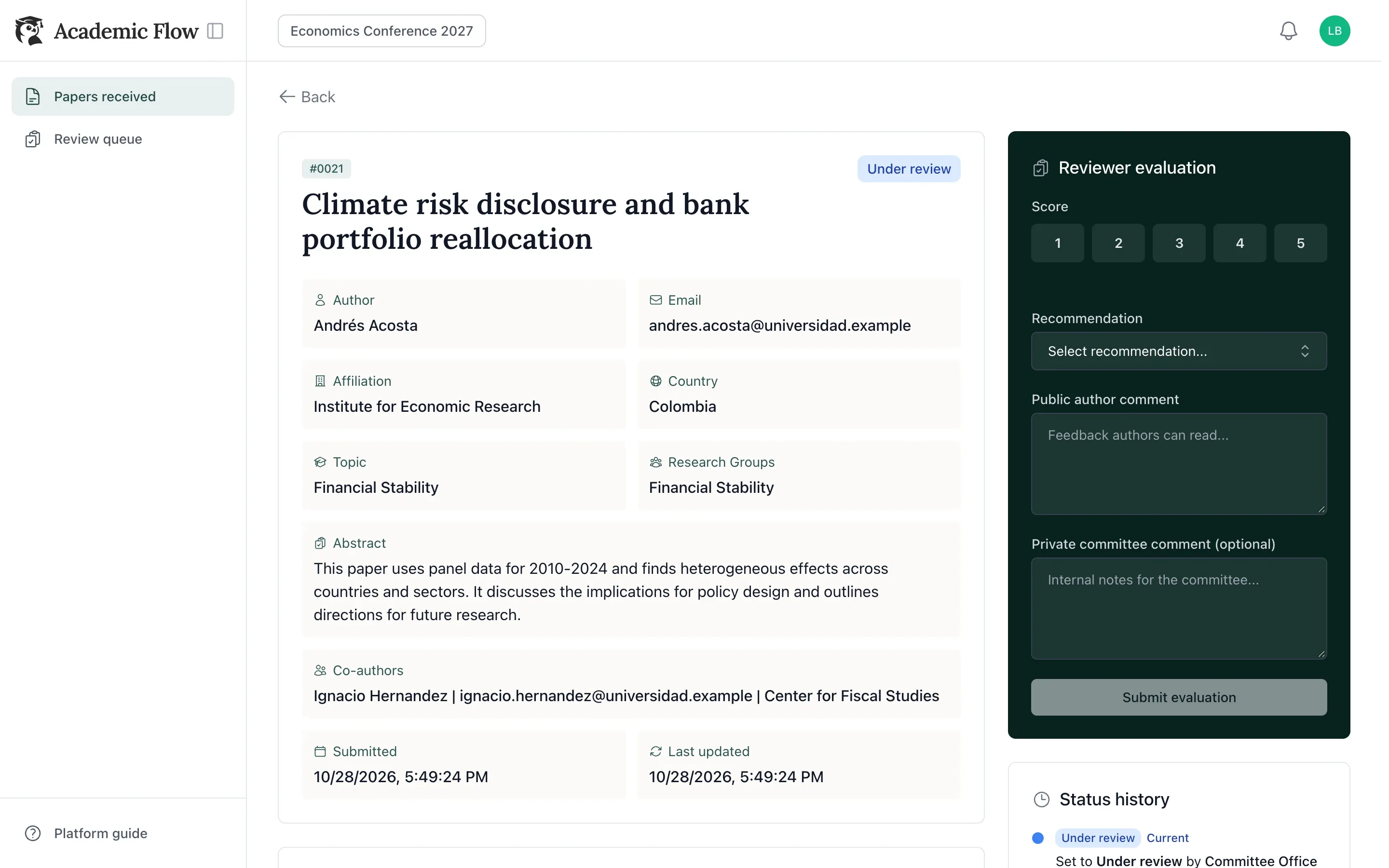Open the notifications bell

(1288, 30)
